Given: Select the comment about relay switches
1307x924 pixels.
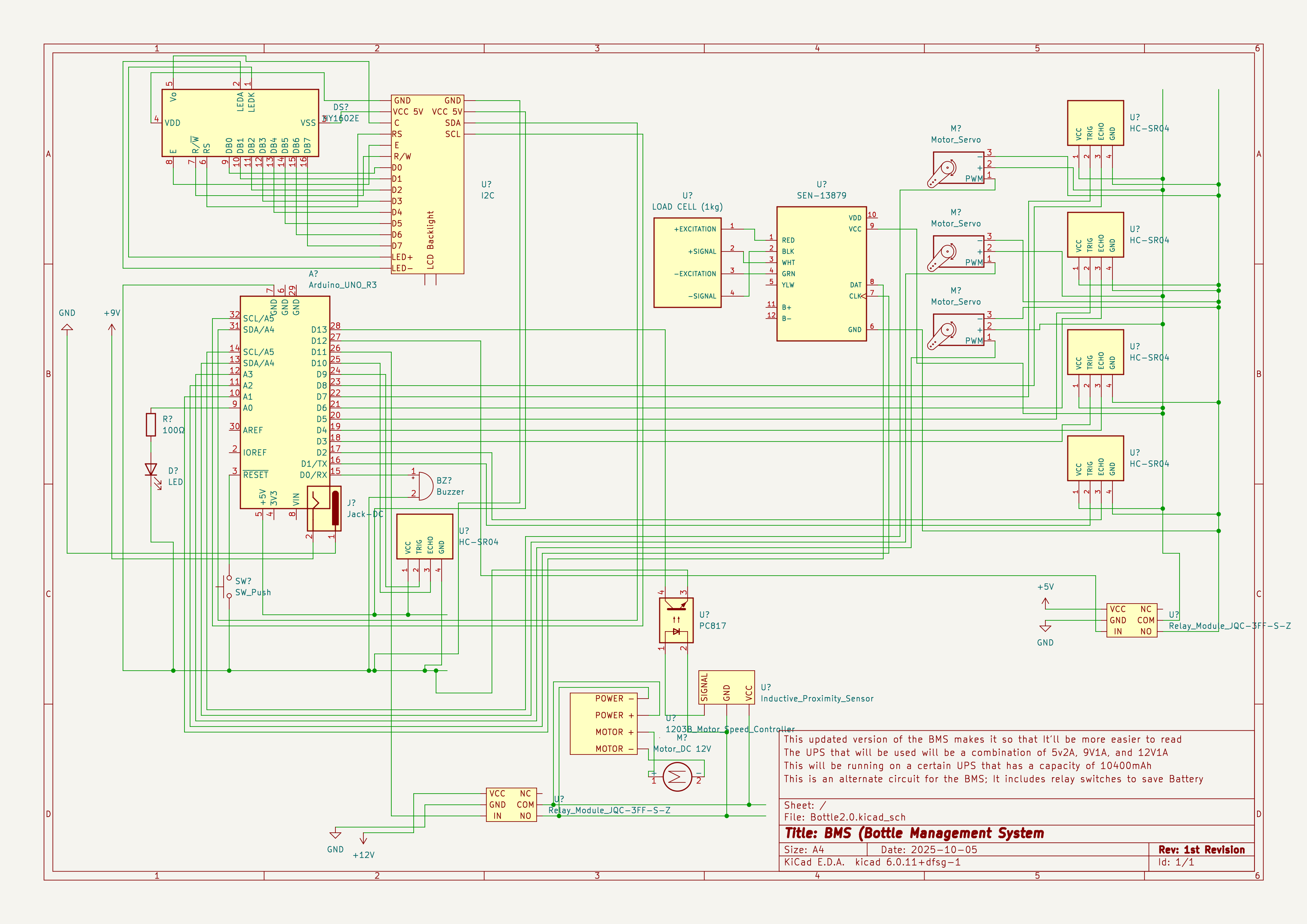Looking at the screenshot, I should [993, 779].
